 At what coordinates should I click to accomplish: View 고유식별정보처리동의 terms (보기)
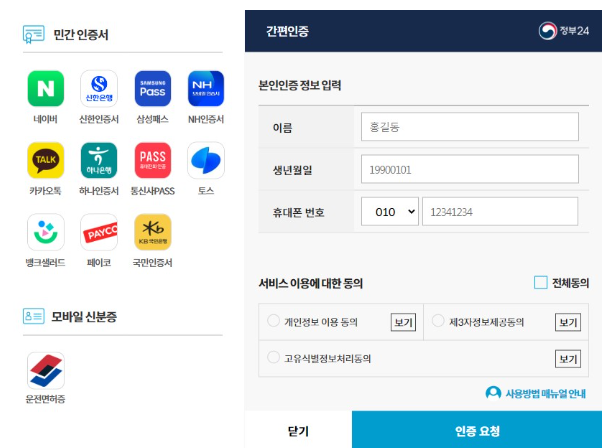pos(568,359)
